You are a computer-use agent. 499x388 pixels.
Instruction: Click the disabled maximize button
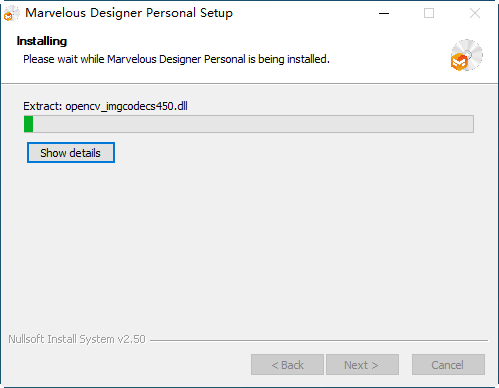tap(429, 13)
